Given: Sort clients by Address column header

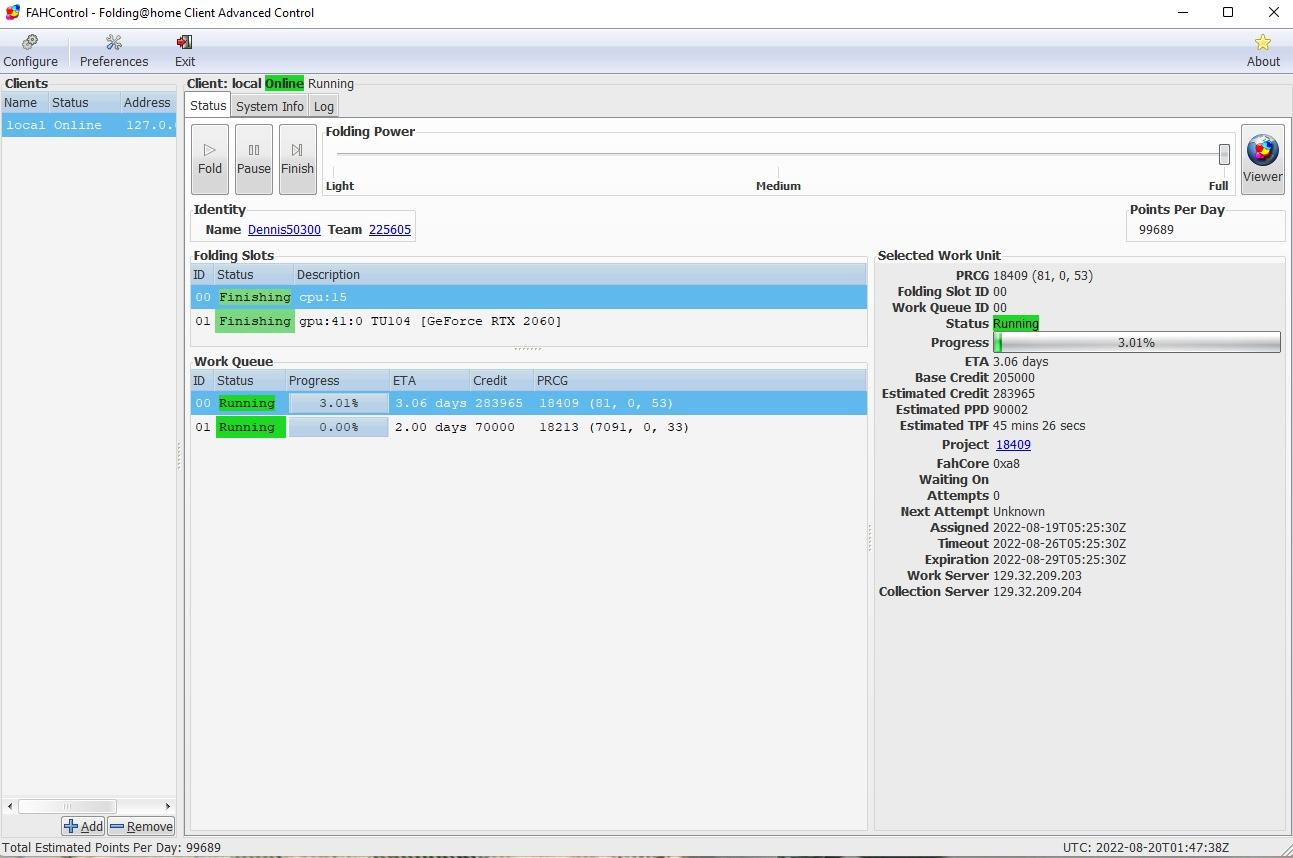Looking at the screenshot, I should point(148,103).
